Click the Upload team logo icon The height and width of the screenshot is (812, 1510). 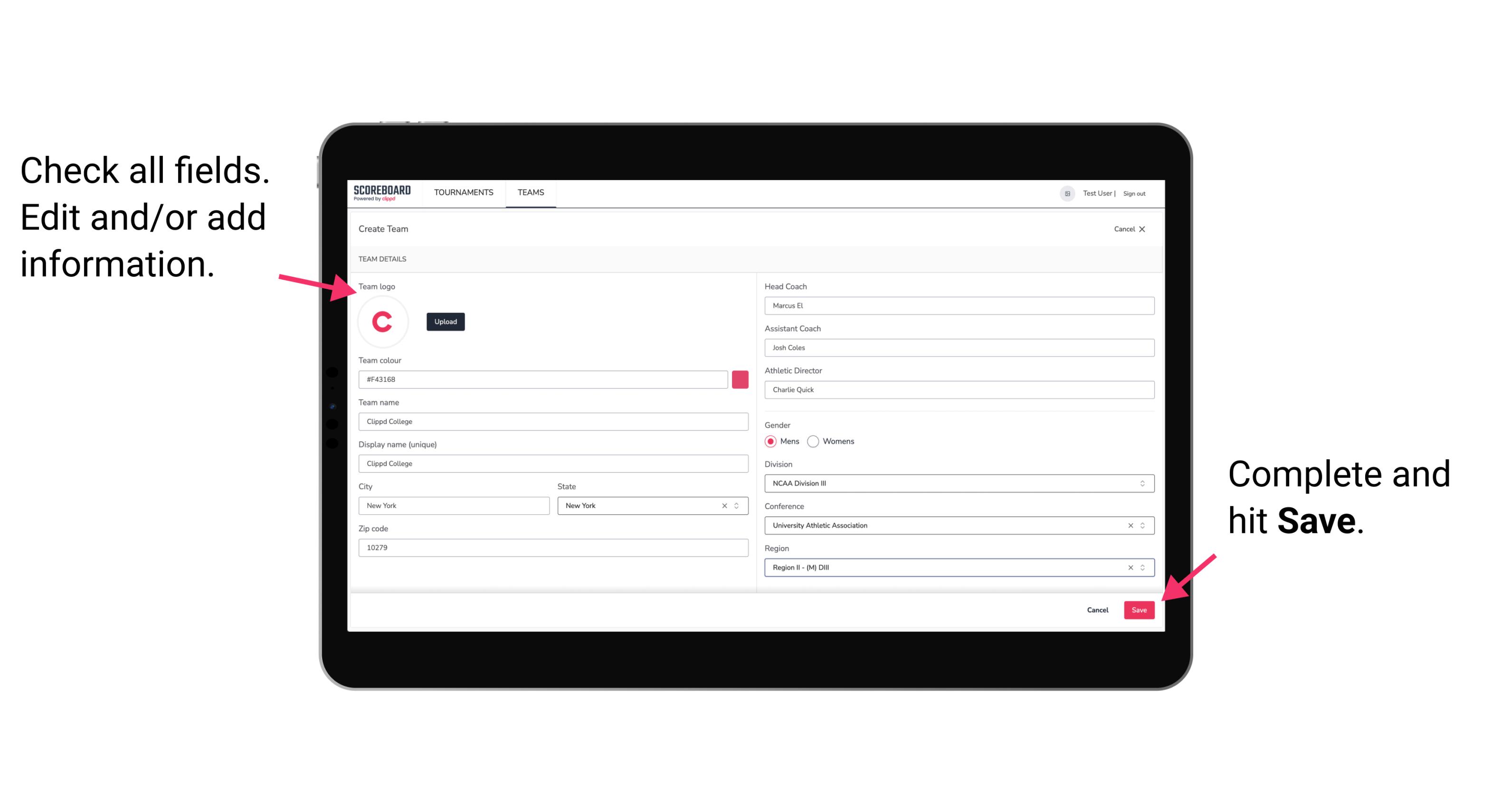[445, 321]
